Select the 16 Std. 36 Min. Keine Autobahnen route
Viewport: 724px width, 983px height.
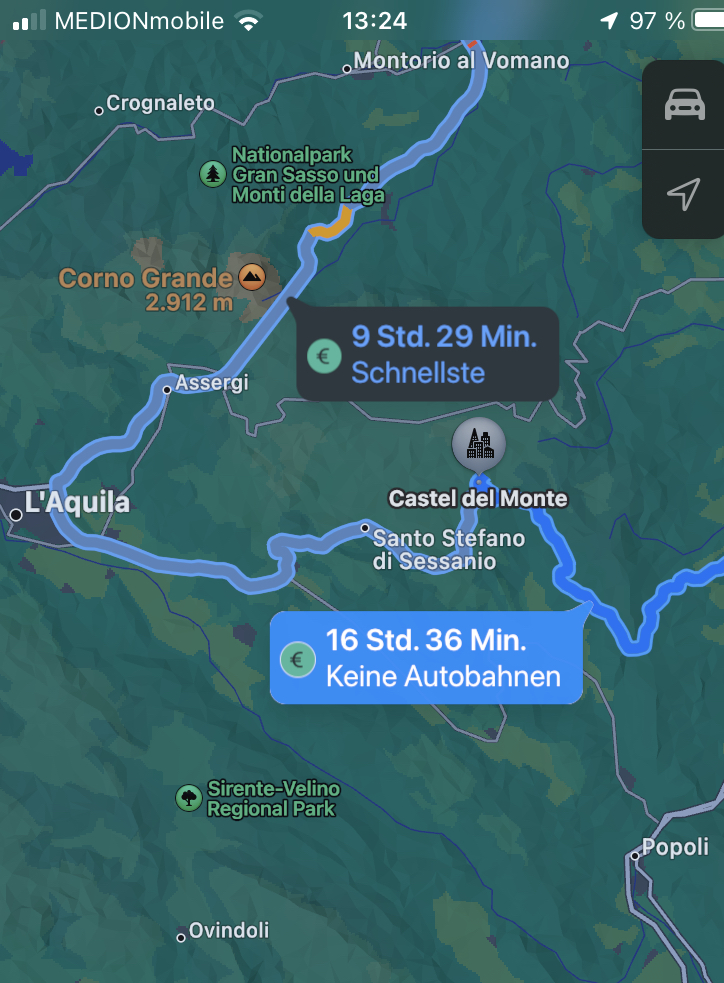click(x=426, y=658)
